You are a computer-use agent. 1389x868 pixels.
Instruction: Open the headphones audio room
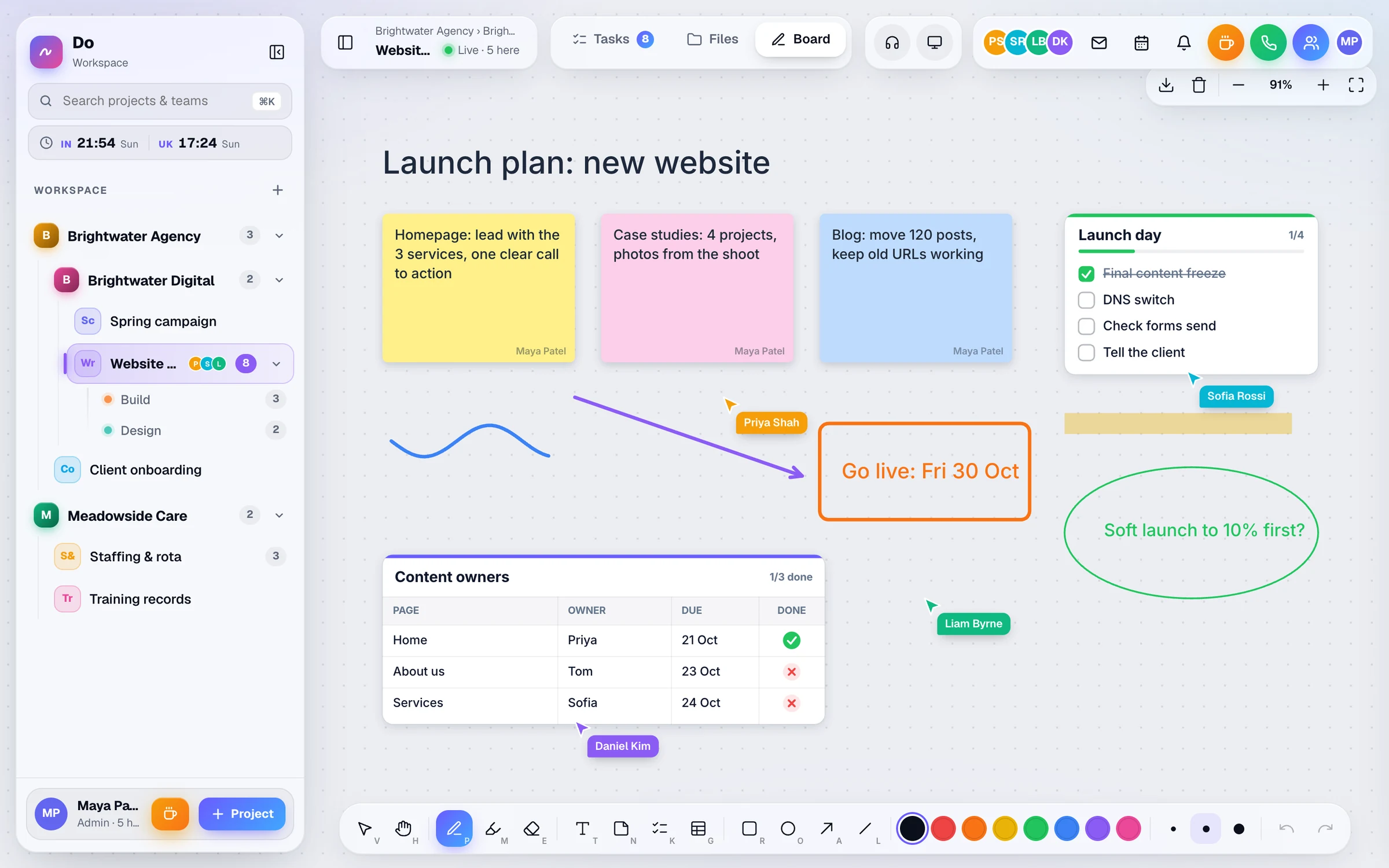892,42
